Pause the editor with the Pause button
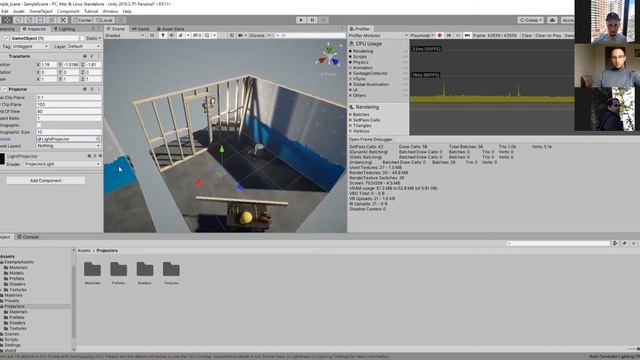The image size is (640, 360). [312, 20]
